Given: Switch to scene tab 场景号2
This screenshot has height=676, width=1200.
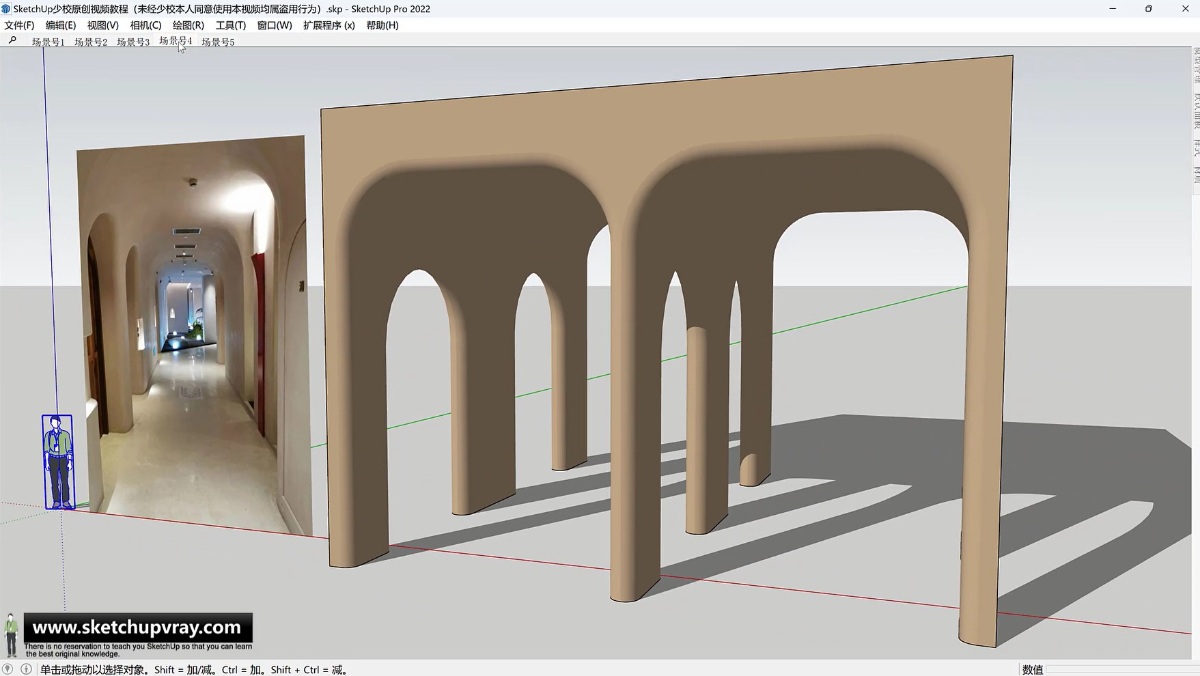Looking at the screenshot, I should [91, 42].
